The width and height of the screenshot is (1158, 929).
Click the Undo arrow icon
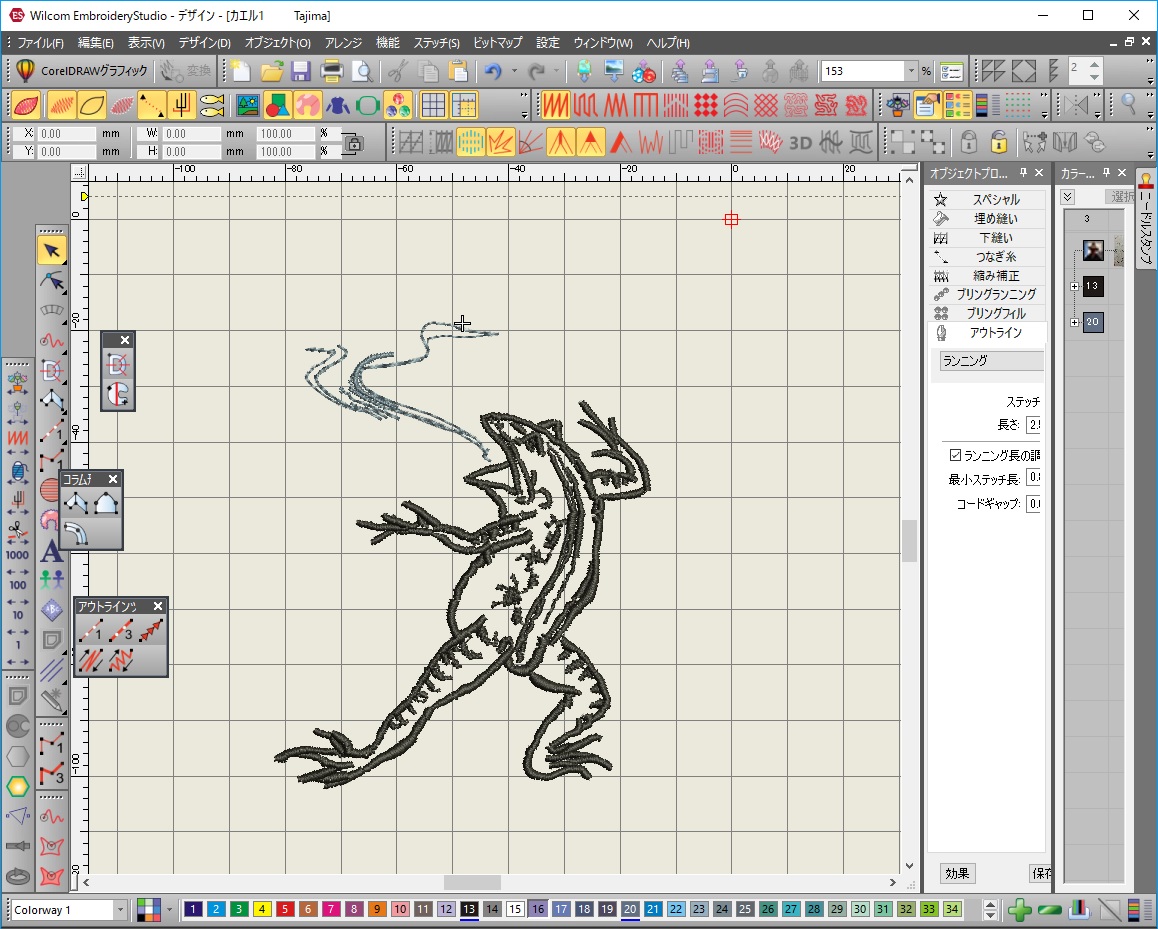point(493,71)
